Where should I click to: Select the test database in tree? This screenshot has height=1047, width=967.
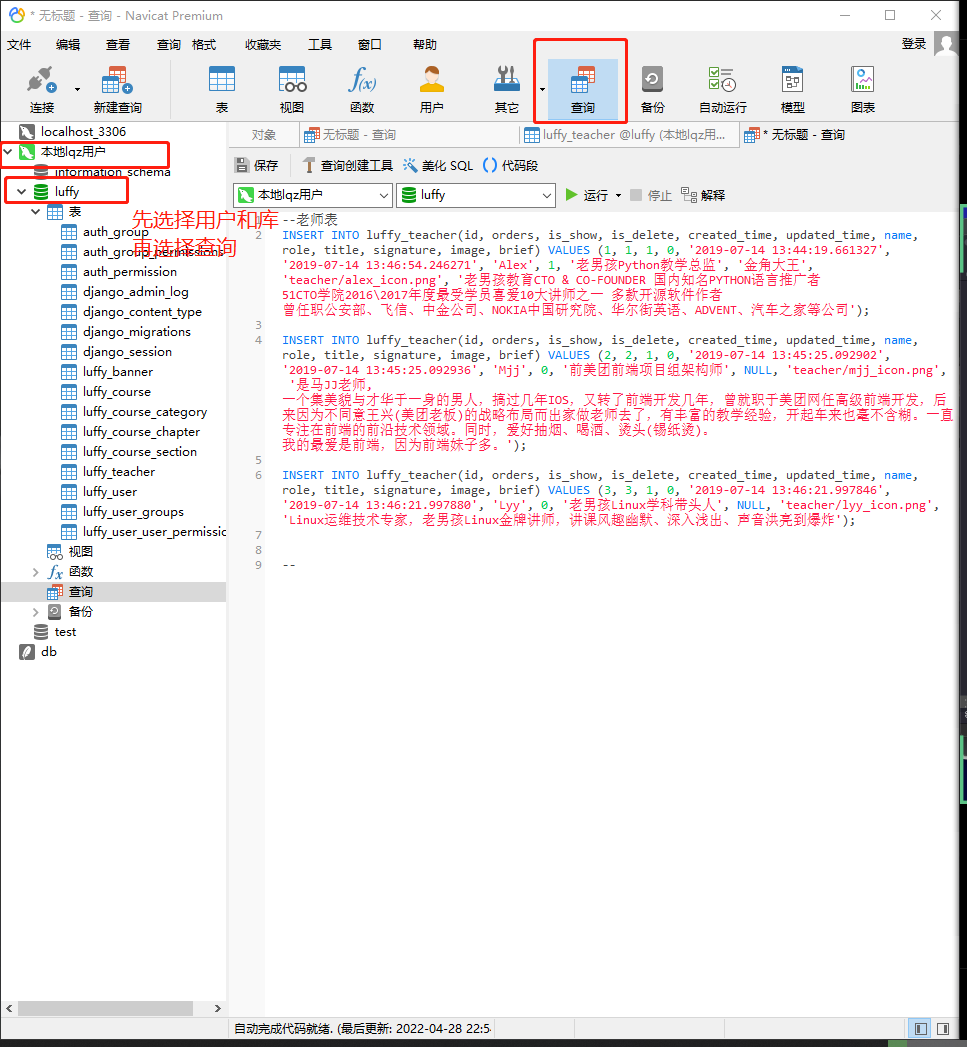[x=65, y=632]
